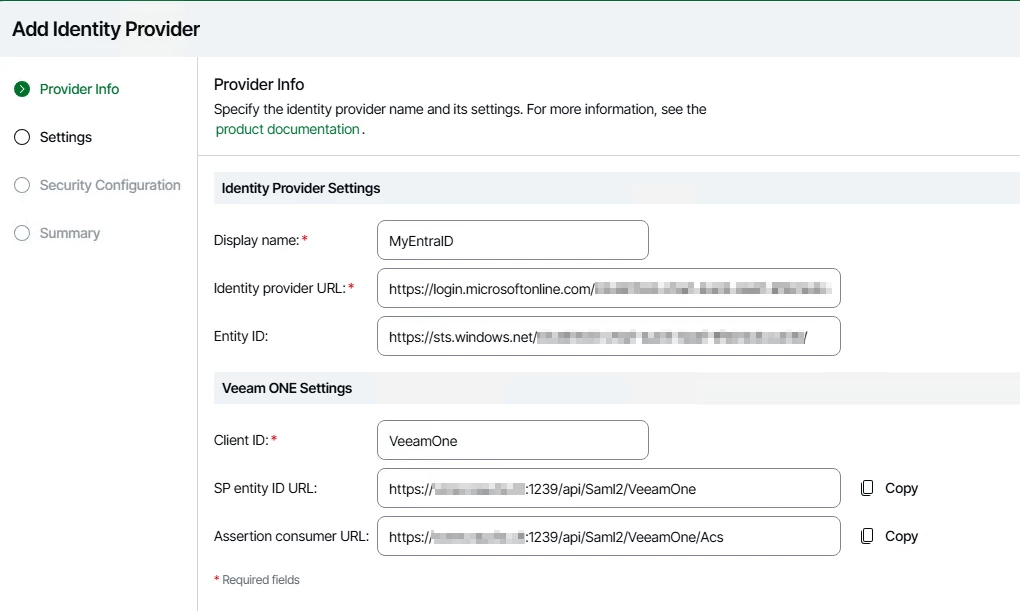The image size is (1020, 611).
Task: Click the Entity ID label
Action: pyautogui.click(x=241, y=336)
